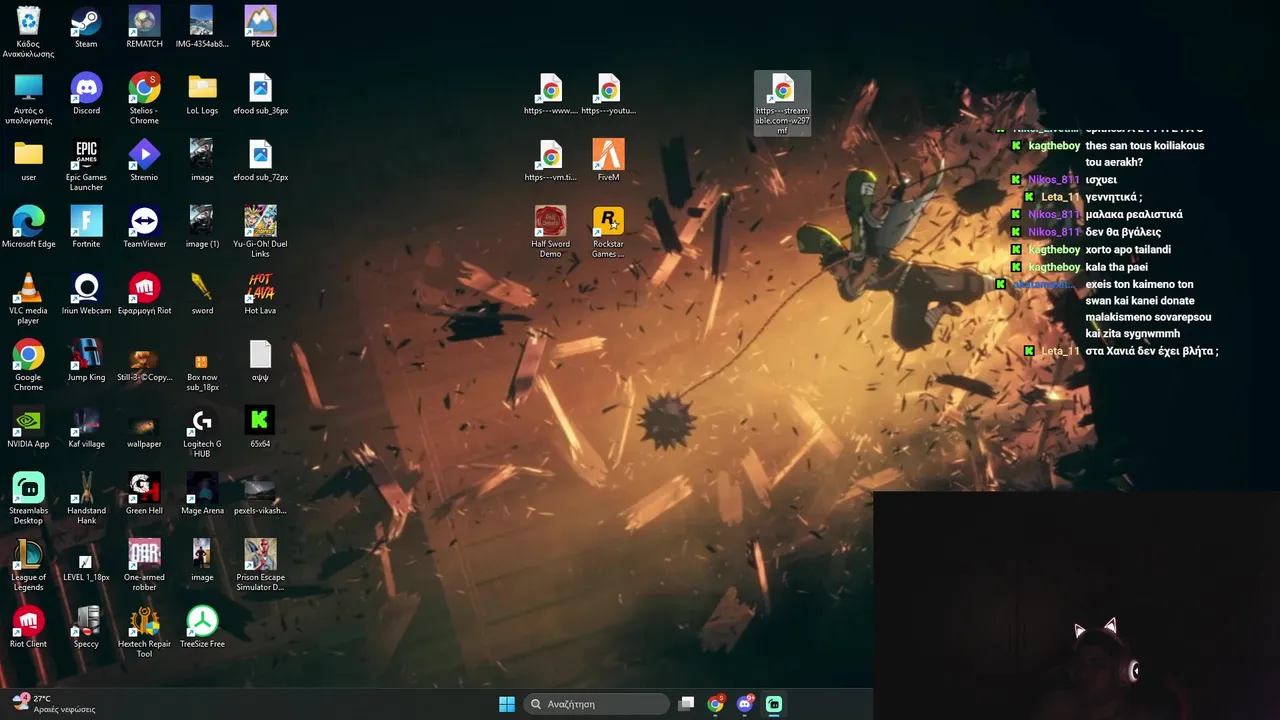Select the Half Sword Demo icon
Image resolution: width=1280 pixels, height=720 pixels.
tap(550, 232)
